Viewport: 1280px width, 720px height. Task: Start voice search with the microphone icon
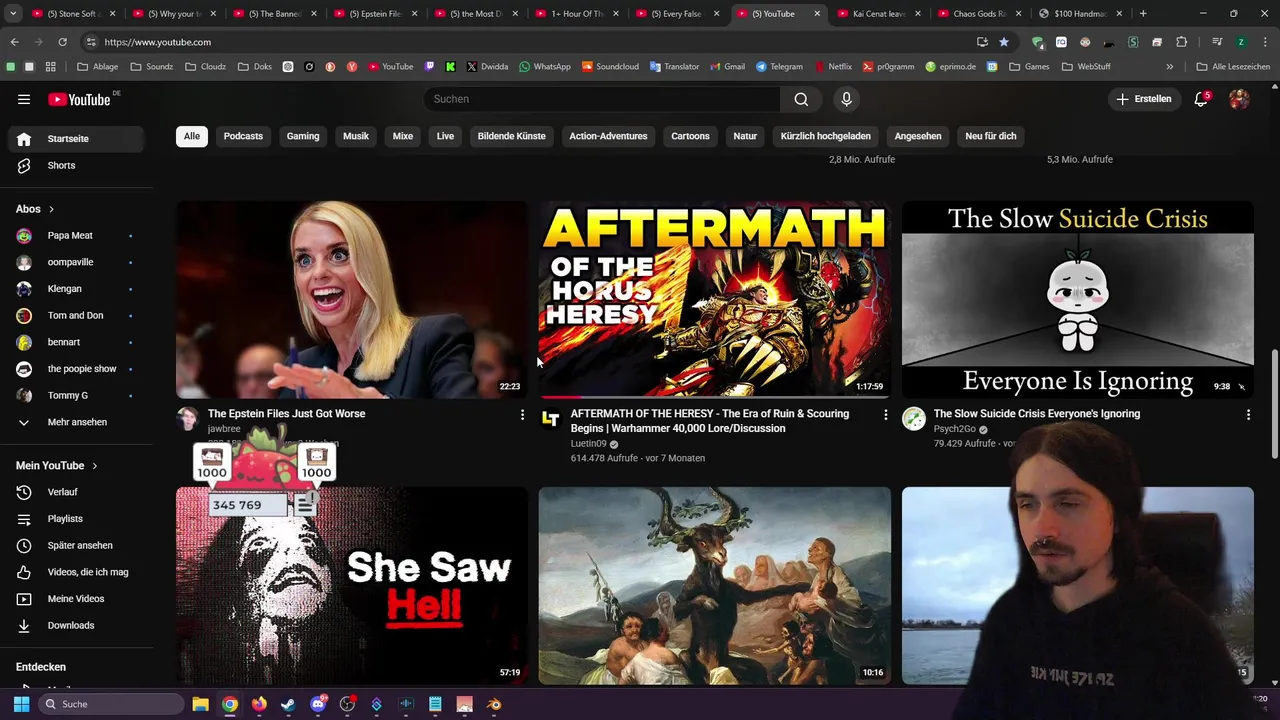click(x=846, y=99)
